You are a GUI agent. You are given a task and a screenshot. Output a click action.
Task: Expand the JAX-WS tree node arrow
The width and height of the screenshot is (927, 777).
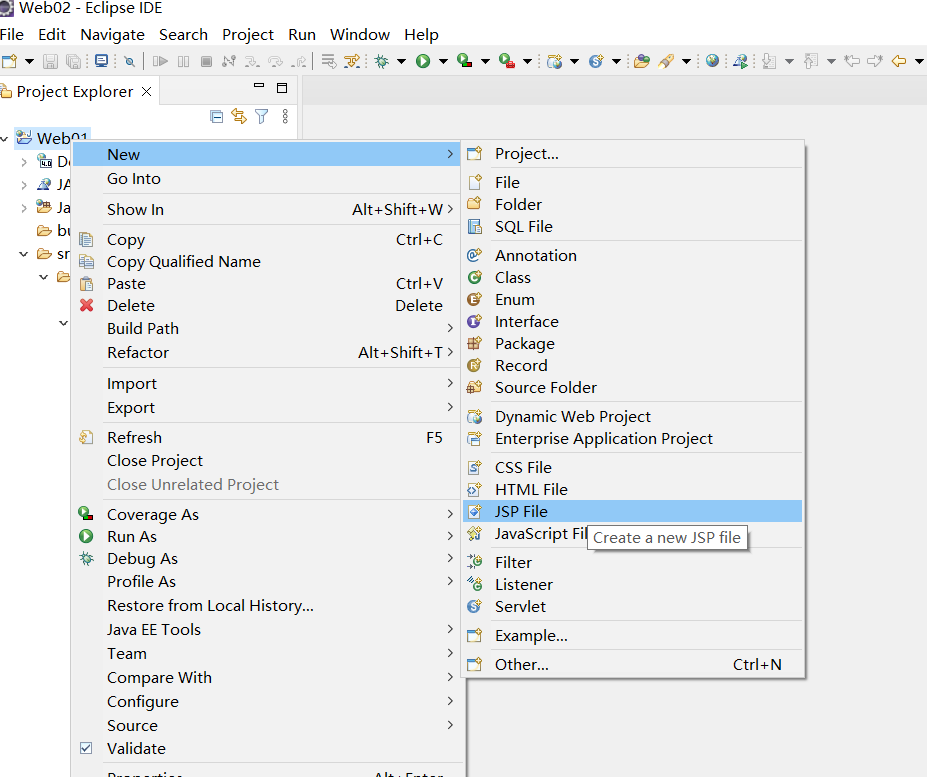(24, 185)
